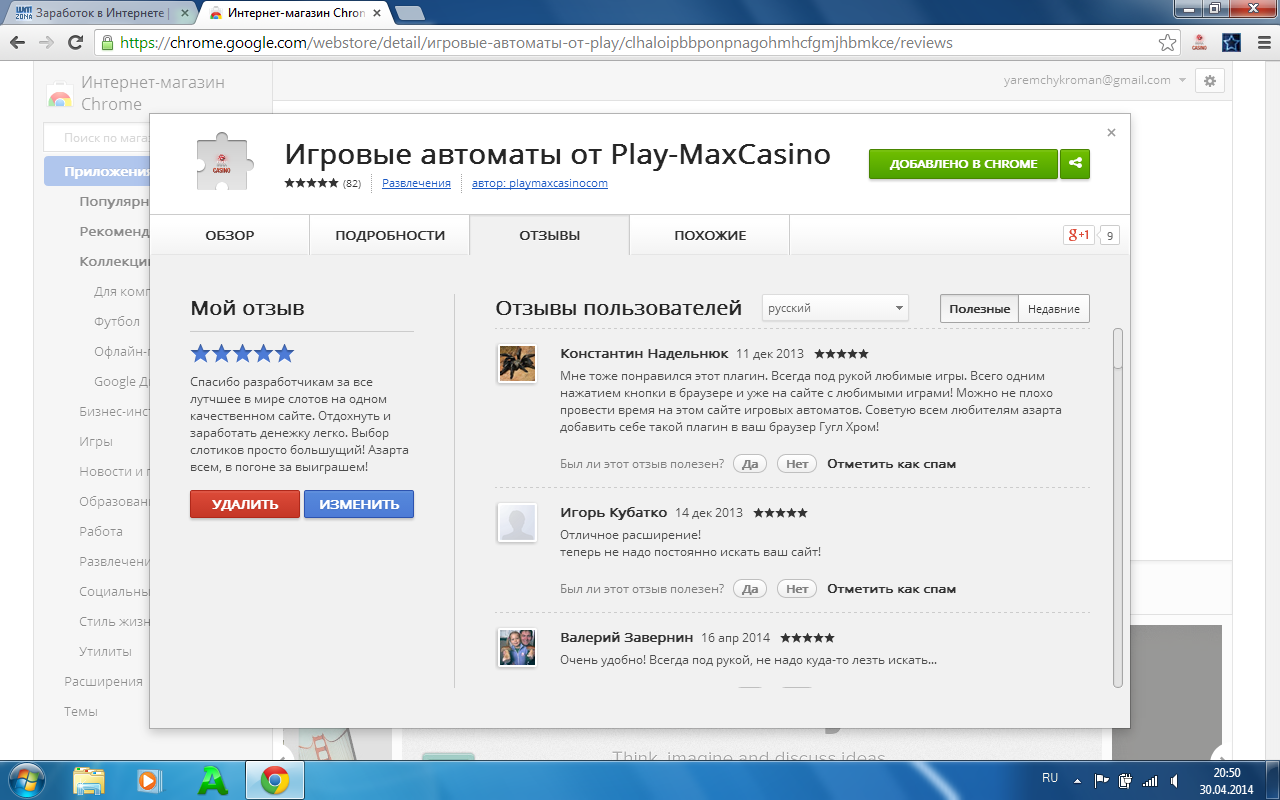
Task: Click the Google +1 button
Action: pos(1078,235)
